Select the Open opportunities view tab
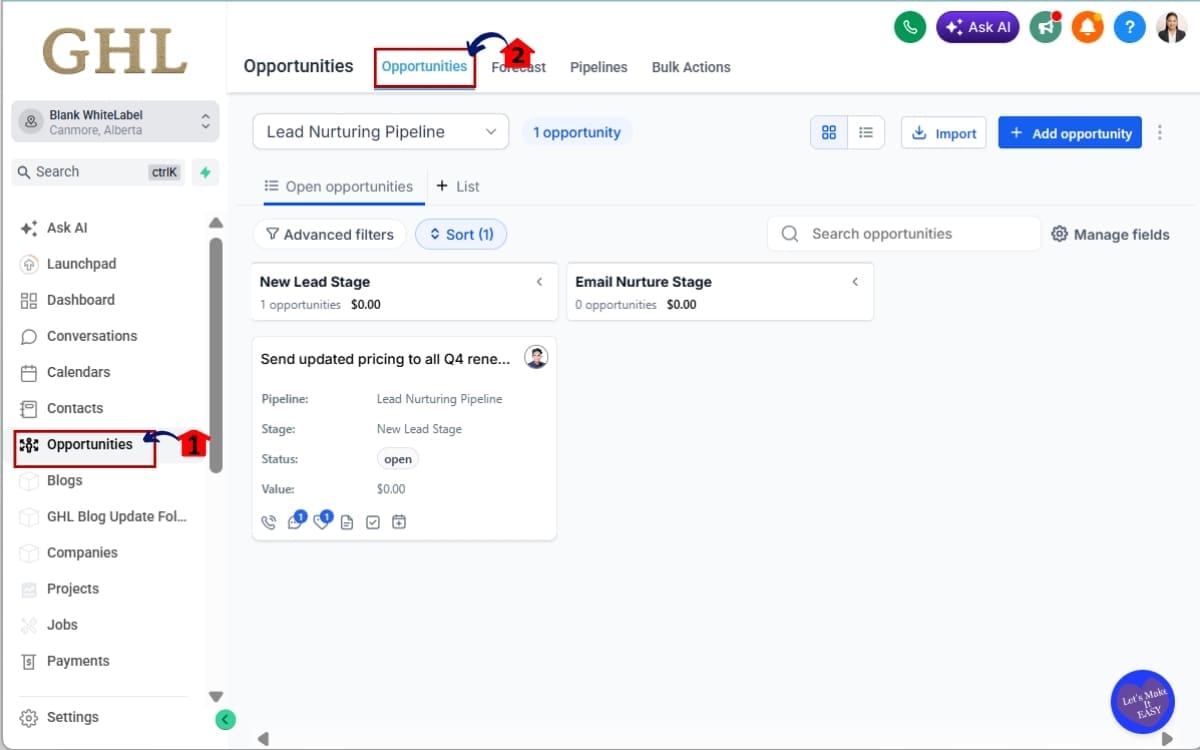Viewport: 1200px width, 750px height. point(338,187)
